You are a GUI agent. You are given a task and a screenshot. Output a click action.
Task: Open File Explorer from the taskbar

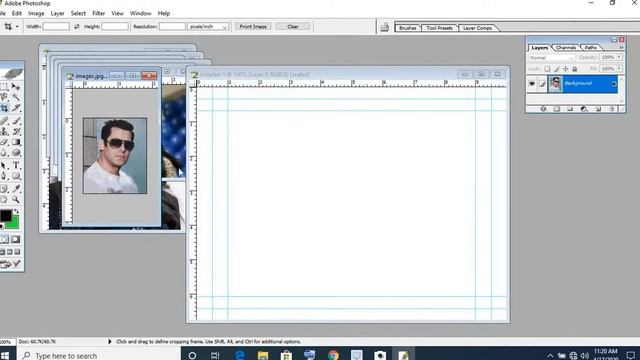[263, 355]
